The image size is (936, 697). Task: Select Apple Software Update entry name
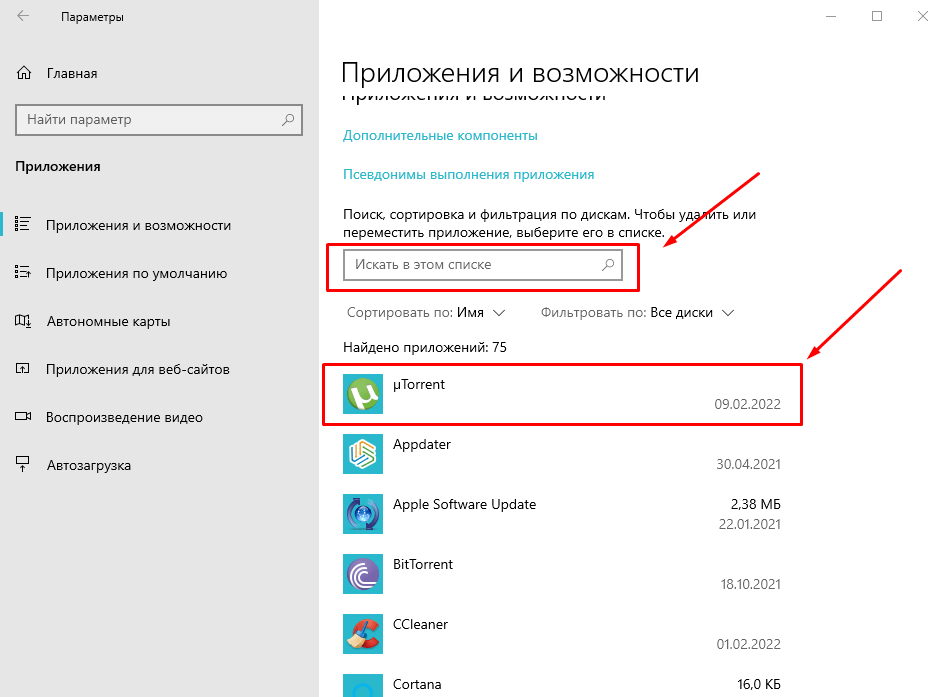click(x=464, y=504)
